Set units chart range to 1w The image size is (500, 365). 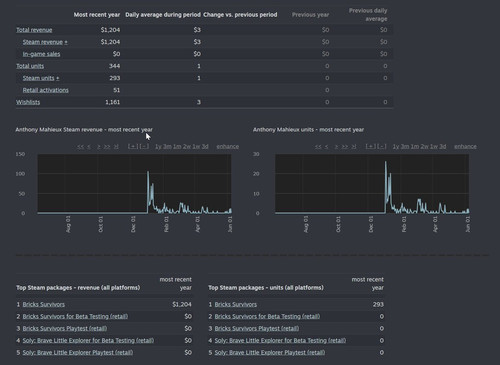click(x=434, y=147)
